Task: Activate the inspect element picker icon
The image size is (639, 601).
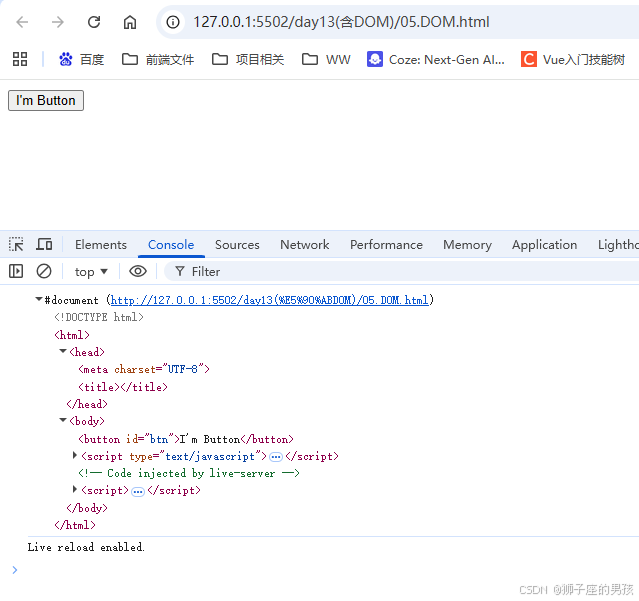Action: (16, 244)
